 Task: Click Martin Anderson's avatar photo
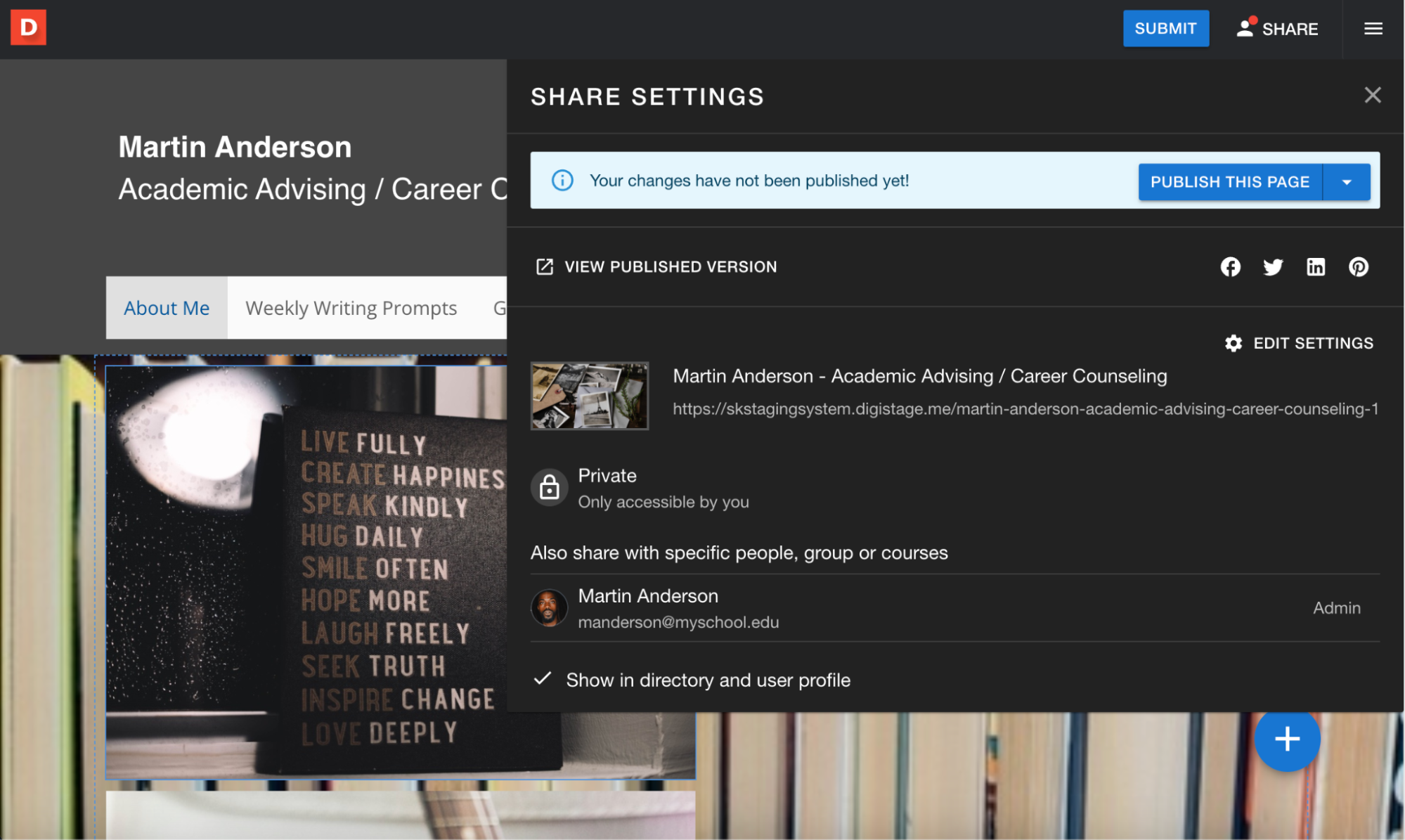pyautogui.click(x=549, y=608)
